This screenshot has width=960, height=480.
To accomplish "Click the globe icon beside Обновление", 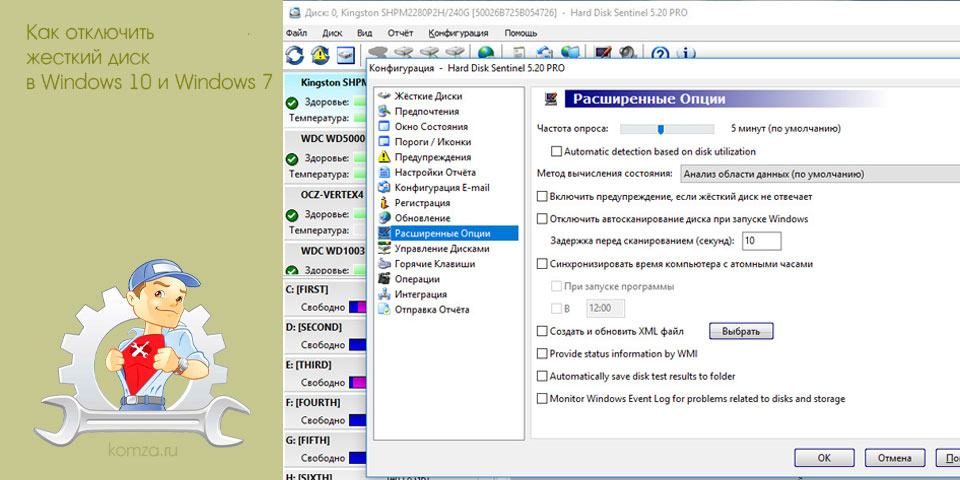I will point(384,217).
